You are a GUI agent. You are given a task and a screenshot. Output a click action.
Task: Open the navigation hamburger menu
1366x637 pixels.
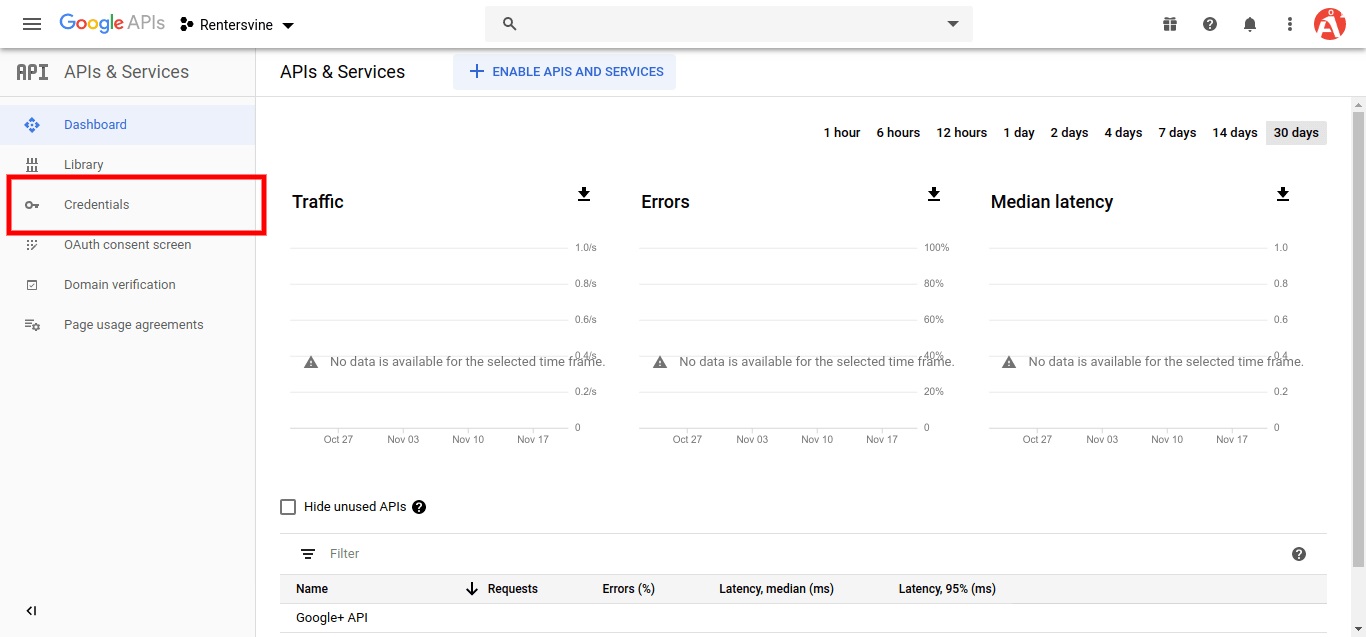click(31, 23)
